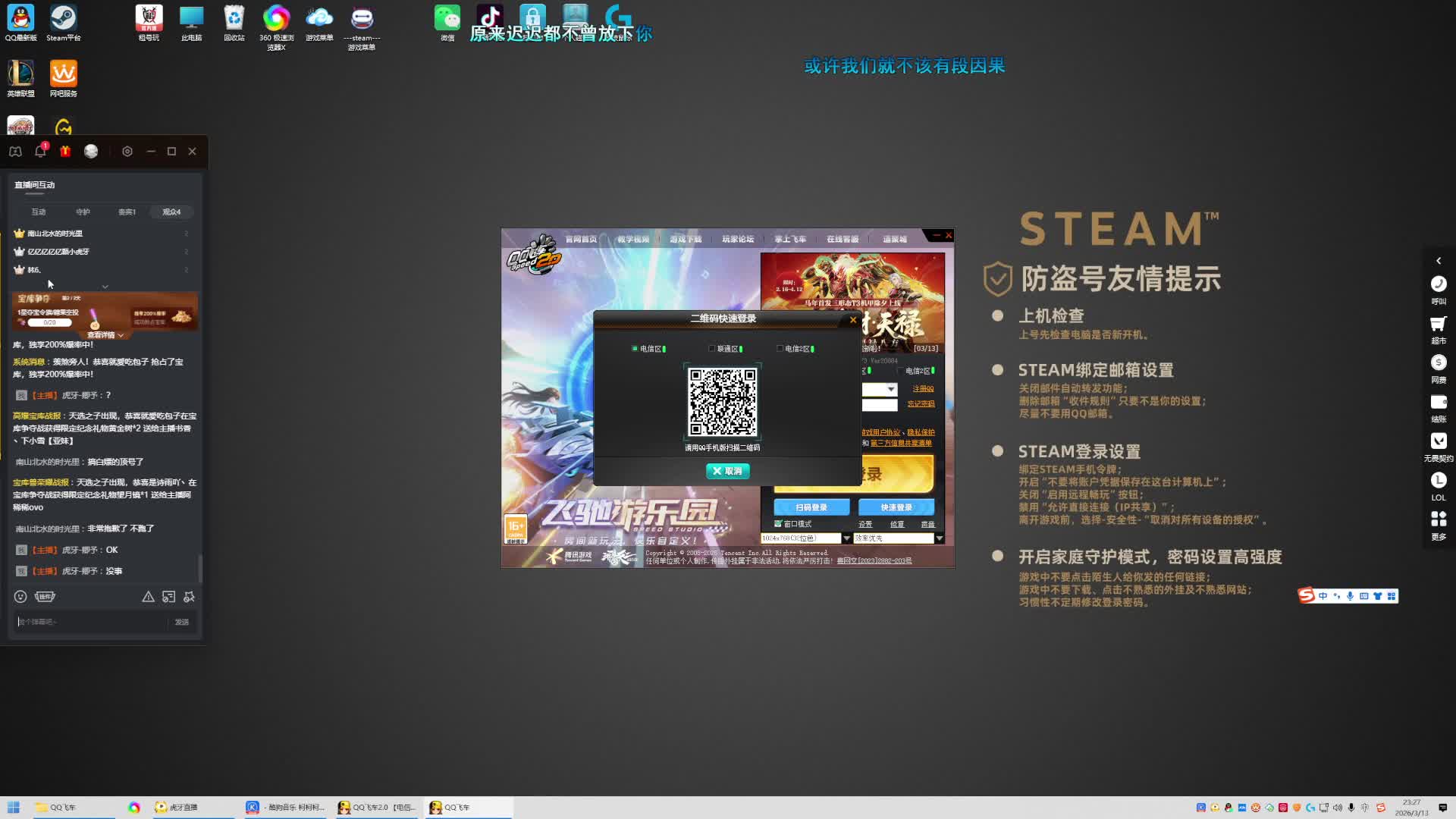Click the 快速登录 quick login button
Viewport: 1456px width, 819px height.
(896, 507)
